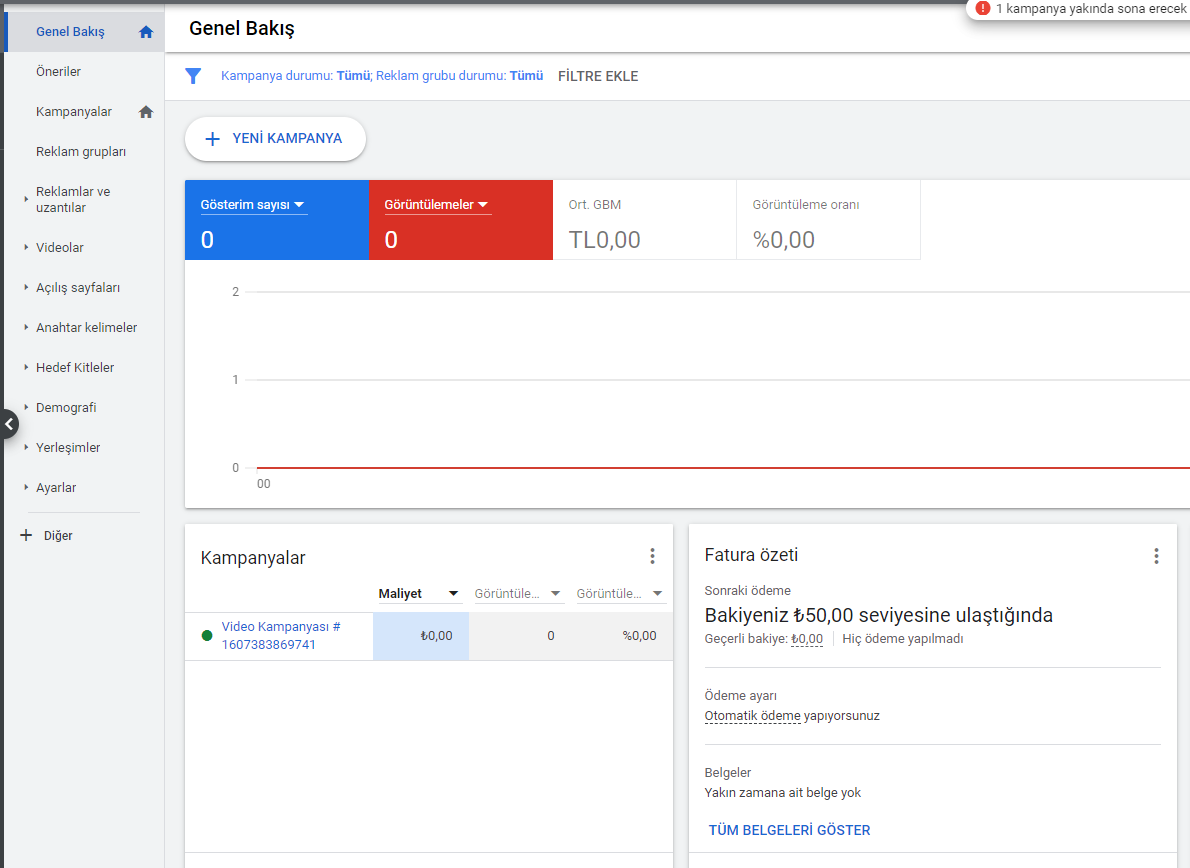Expand the Hedef Kitleler section

tap(26, 367)
